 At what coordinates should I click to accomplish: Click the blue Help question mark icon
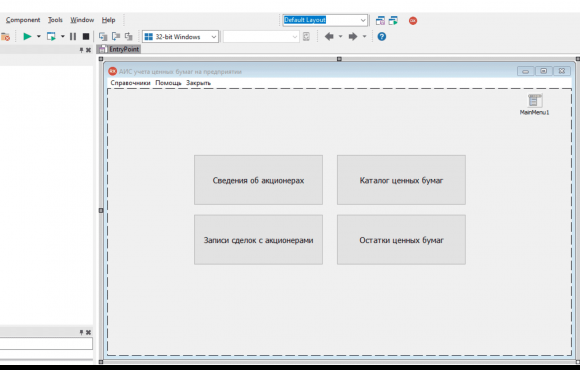coord(382,36)
